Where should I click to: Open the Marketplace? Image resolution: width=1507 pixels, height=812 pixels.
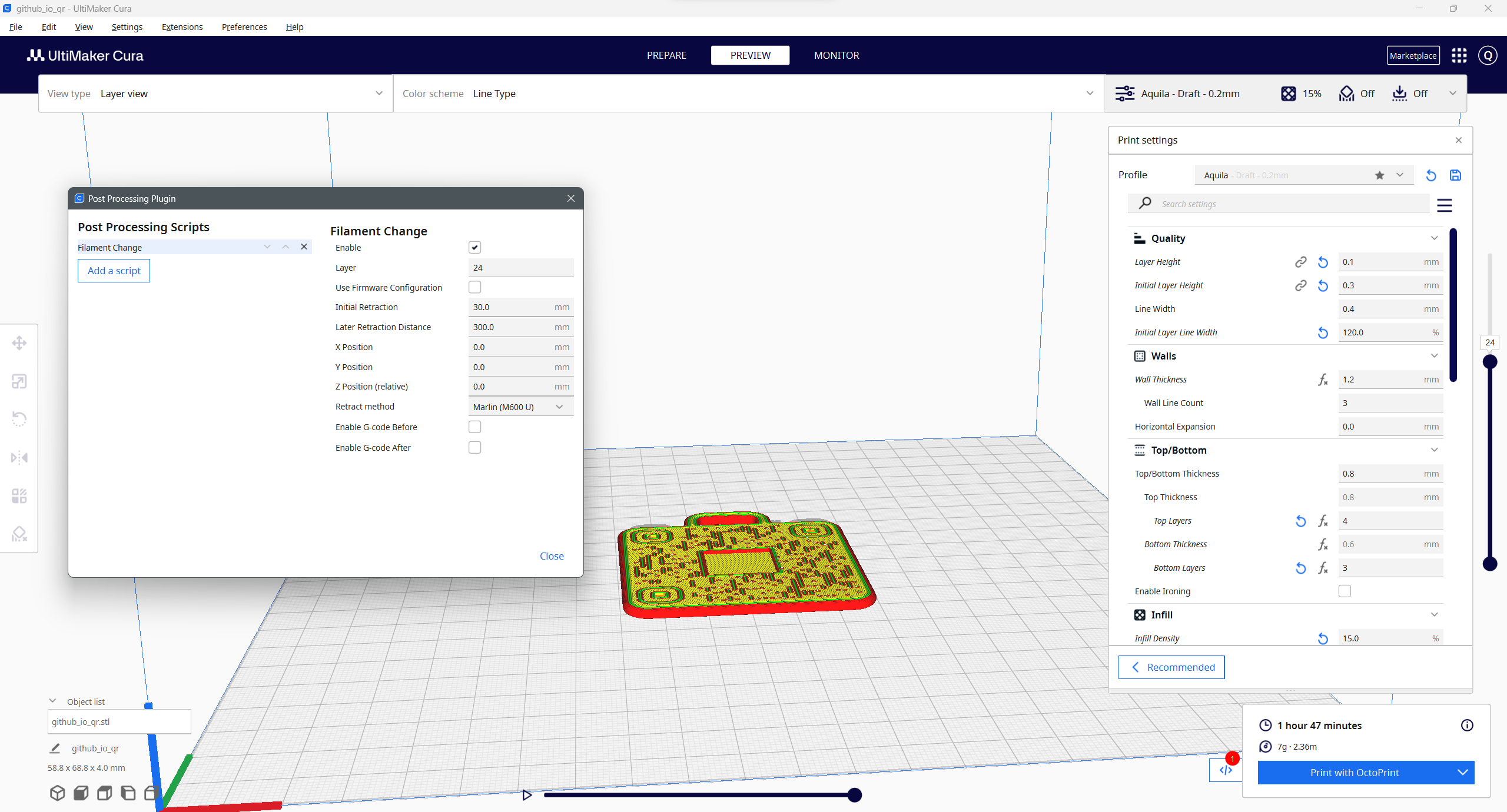[1413, 55]
